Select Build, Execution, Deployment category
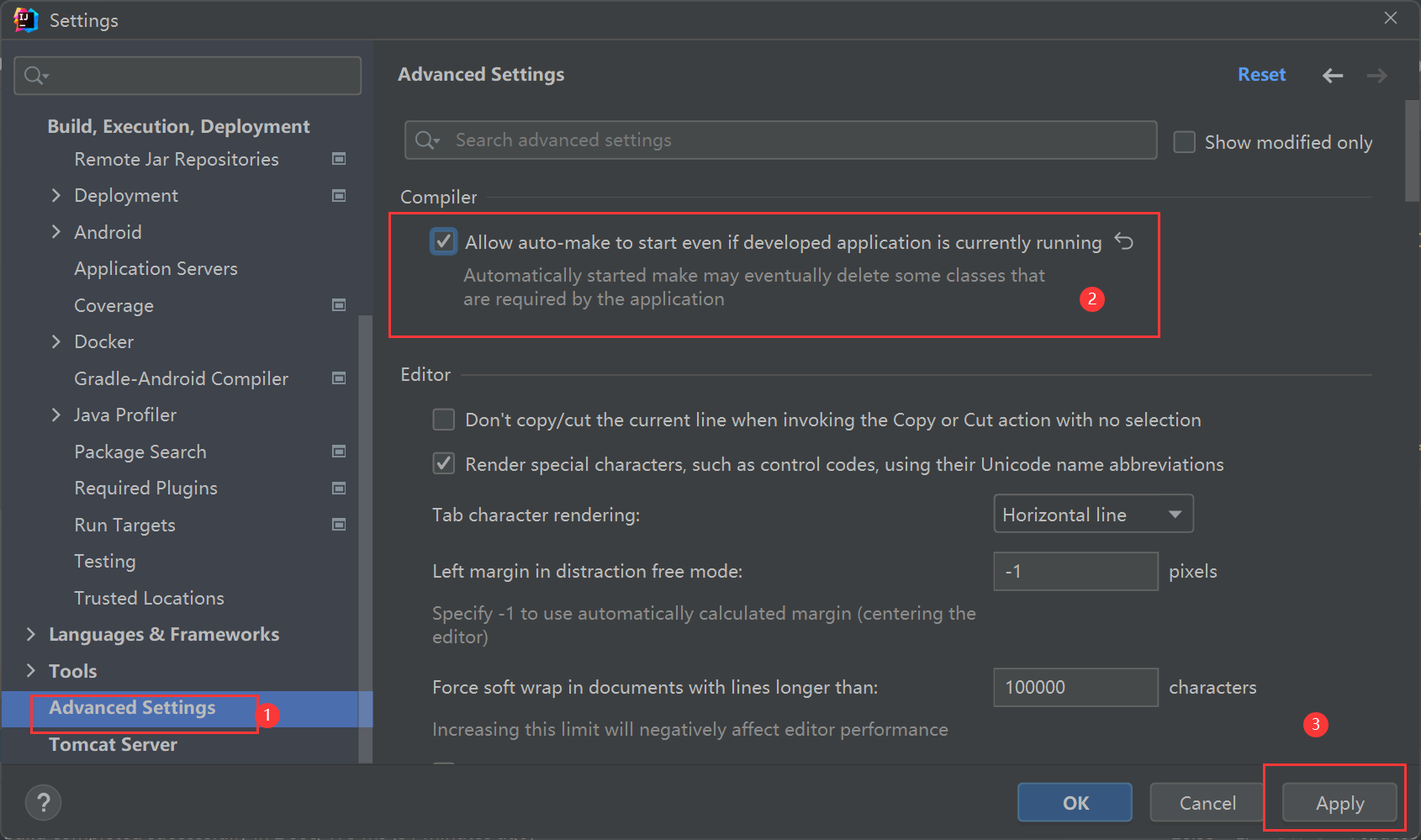Image resolution: width=1421 pixels, height=840 pixels. pyautogui.click(x=178, y=126)
